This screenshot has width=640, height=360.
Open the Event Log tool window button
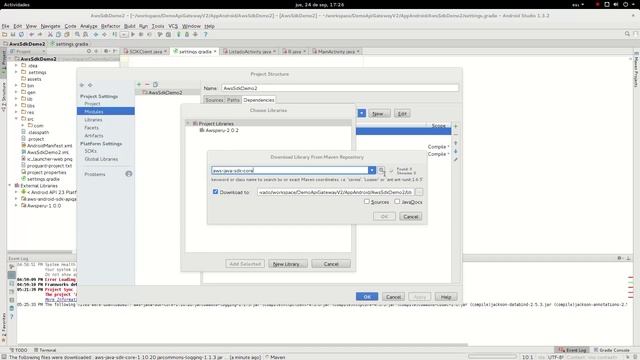(572, 350)
